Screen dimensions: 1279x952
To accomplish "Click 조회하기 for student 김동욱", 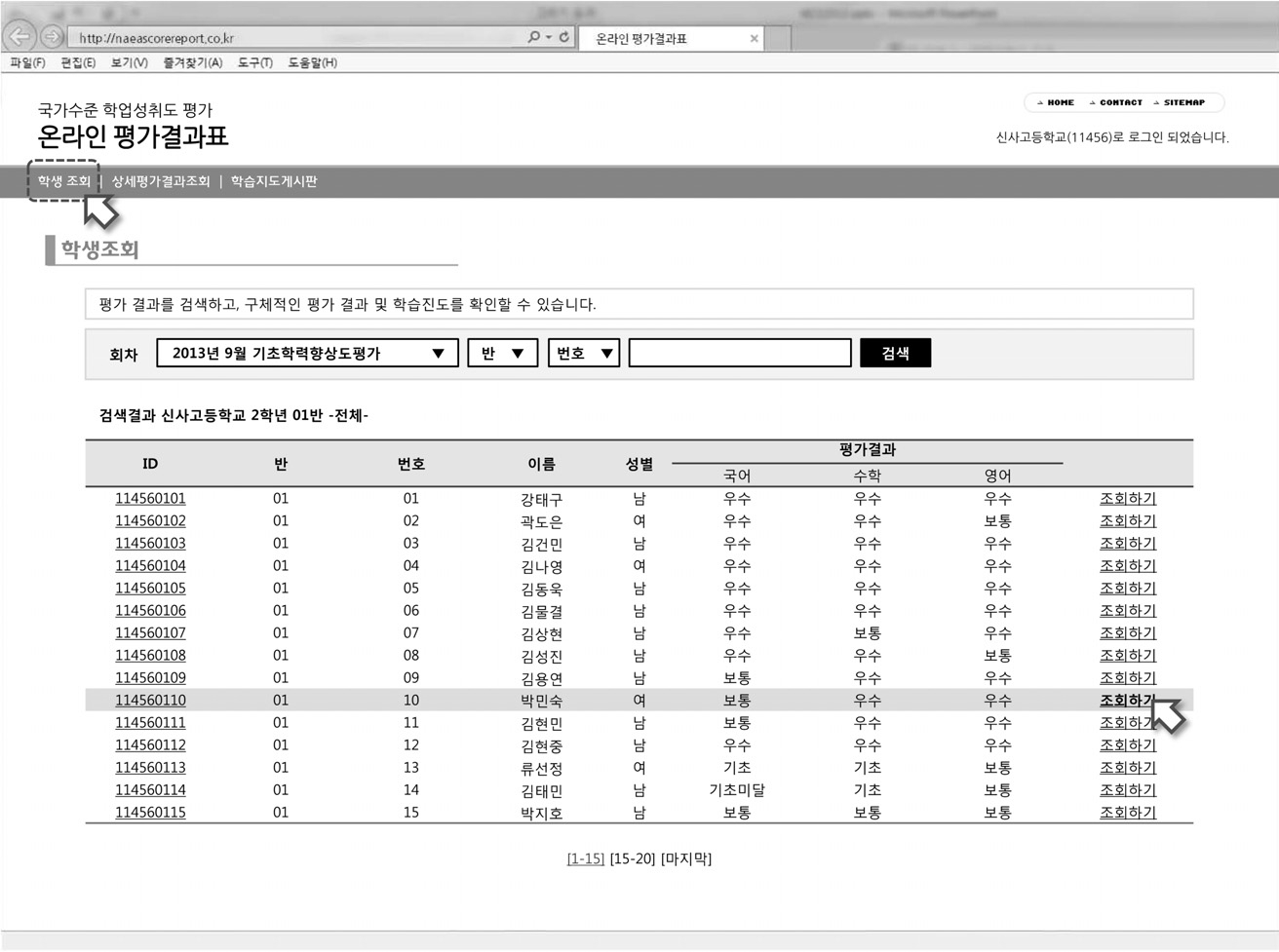I will click(1128, 589).
